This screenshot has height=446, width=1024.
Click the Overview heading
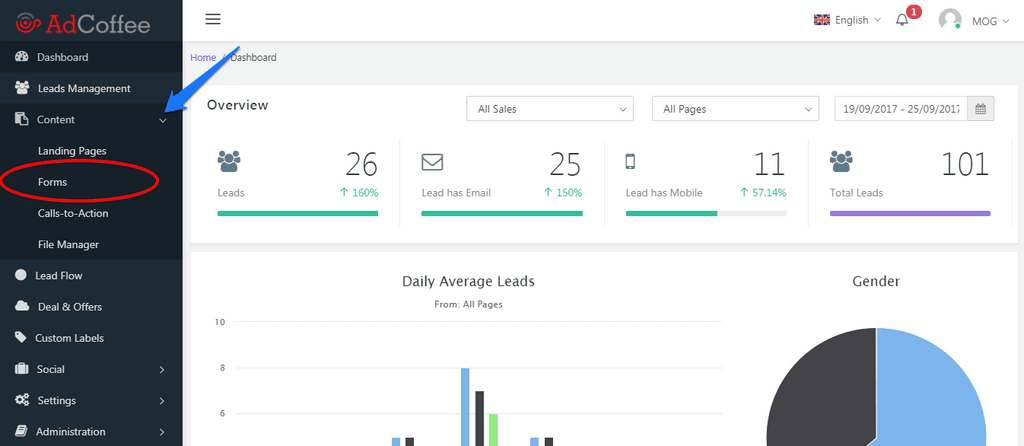click(x=238, y=104)
